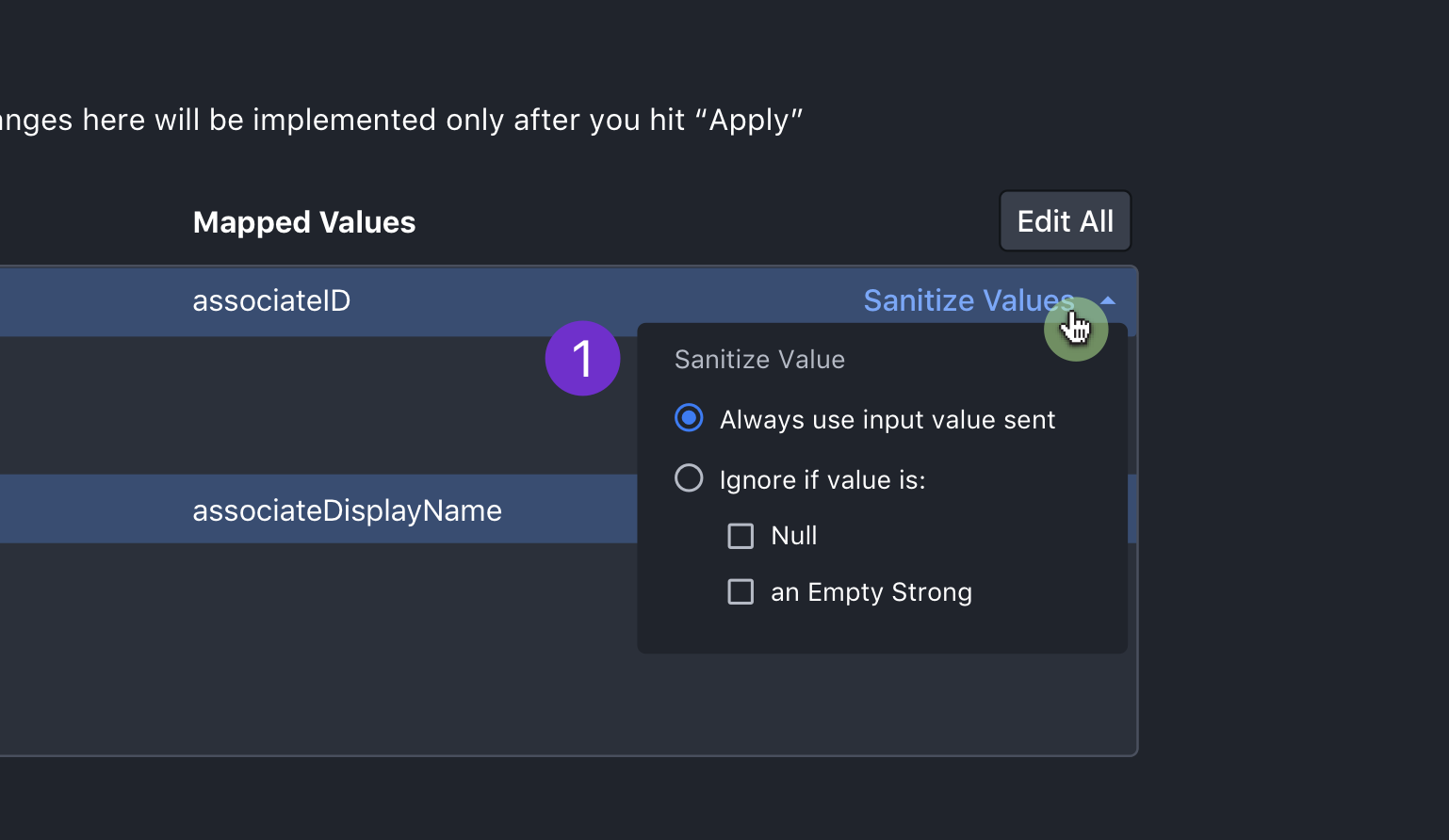
Task: Click the Edit All button
Action: [x=1065, y=221]
